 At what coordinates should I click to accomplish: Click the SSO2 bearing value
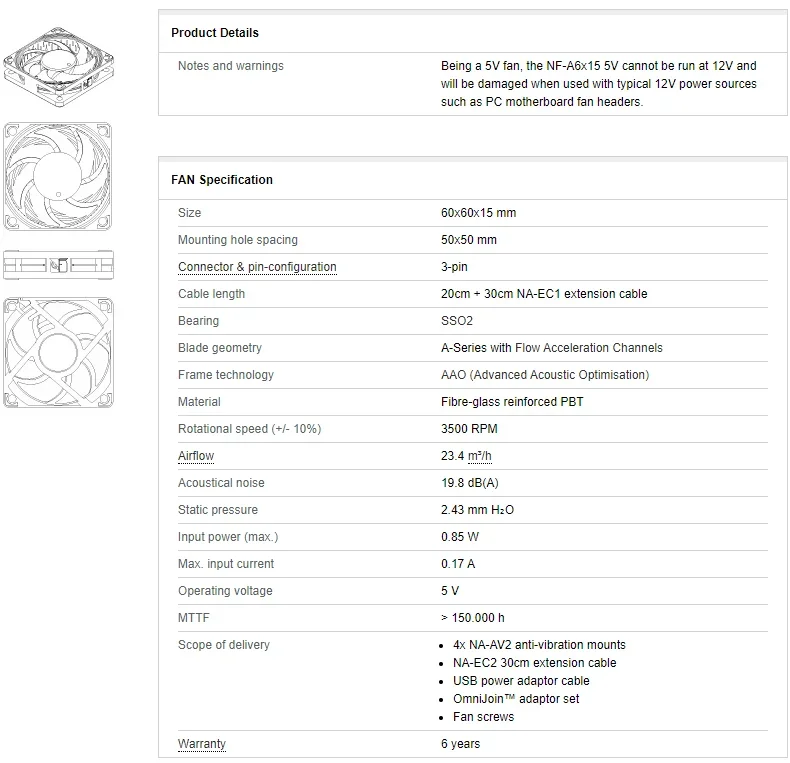(457, 321)
